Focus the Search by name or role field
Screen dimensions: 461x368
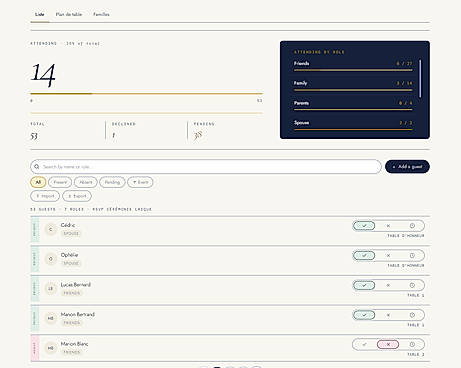click(206, 167)
